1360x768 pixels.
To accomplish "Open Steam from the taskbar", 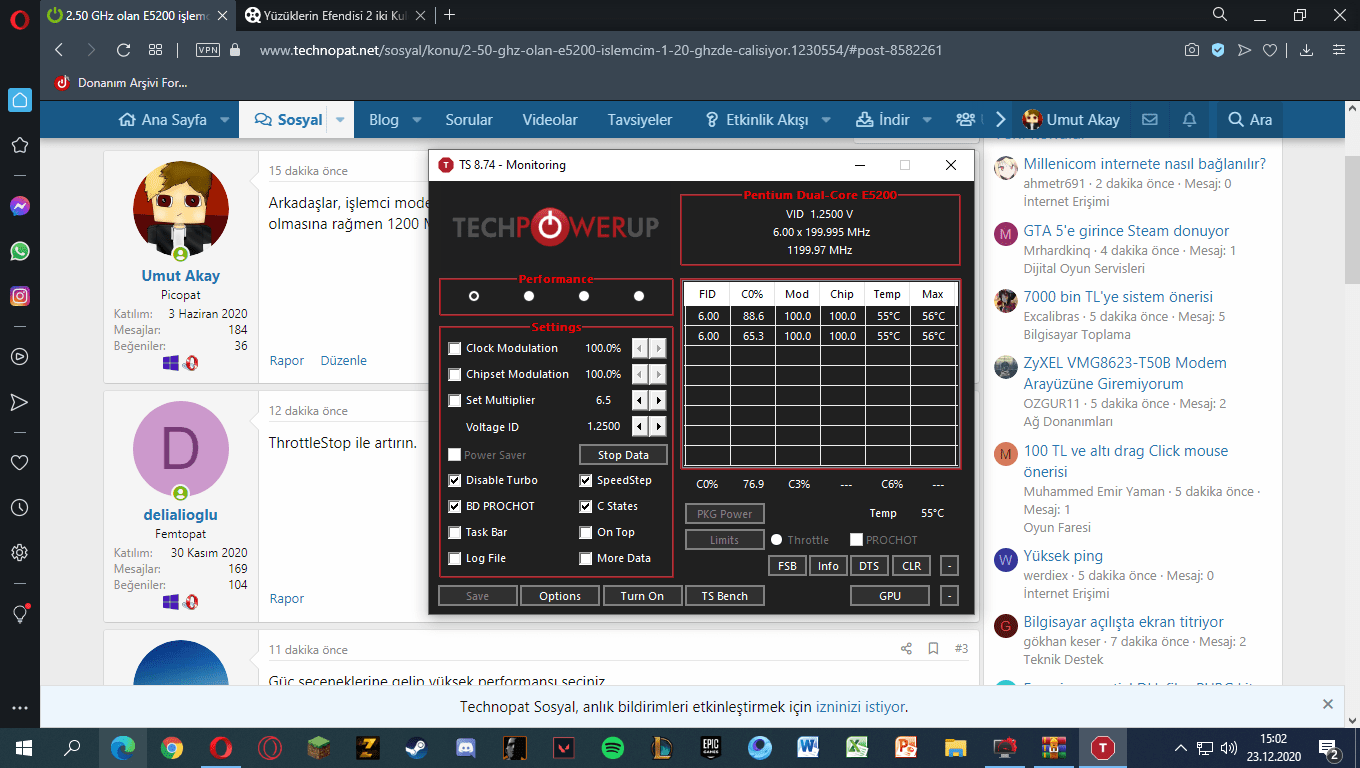I will (x=414, y=747).
